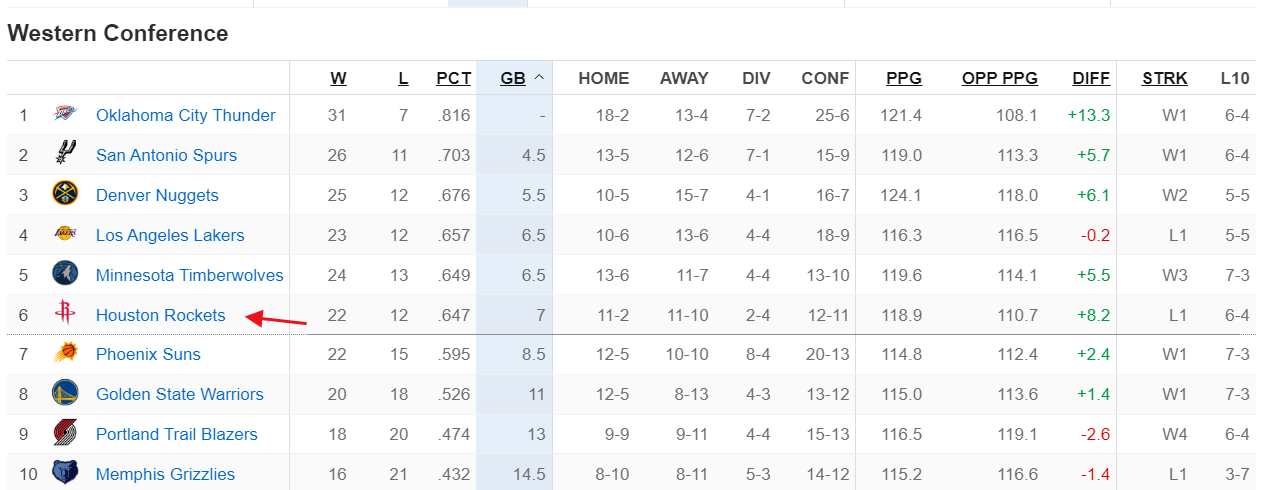Image resolution: width=1262 pixels, height=490 pixels.
Task: Click the Memphis Grizzlies logo icon
Action: [65, 474]
